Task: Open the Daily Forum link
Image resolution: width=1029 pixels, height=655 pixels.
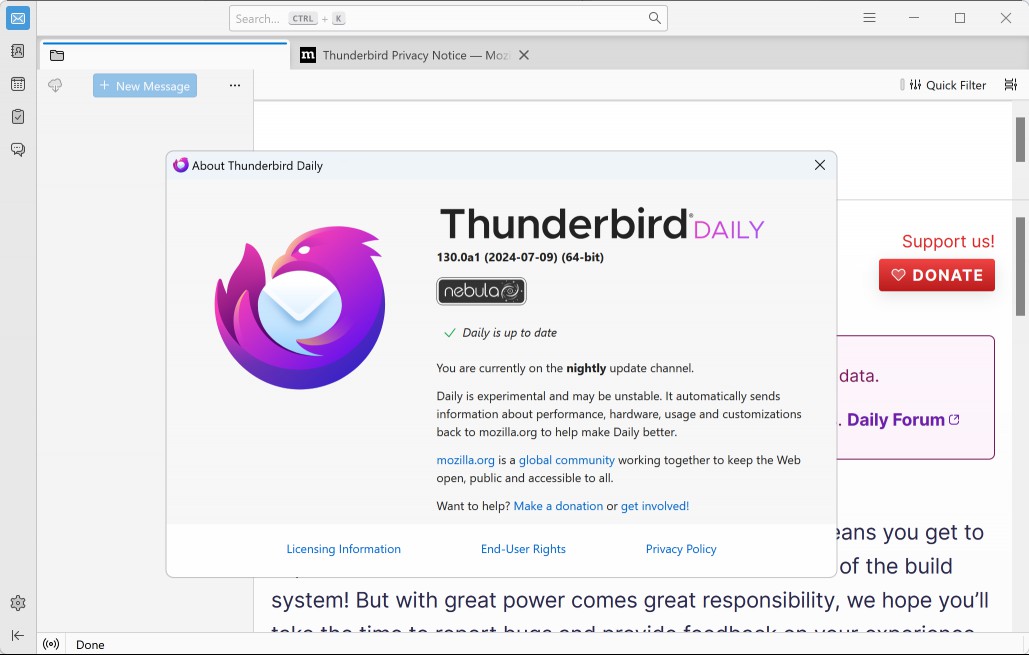Action: (903, 420)
